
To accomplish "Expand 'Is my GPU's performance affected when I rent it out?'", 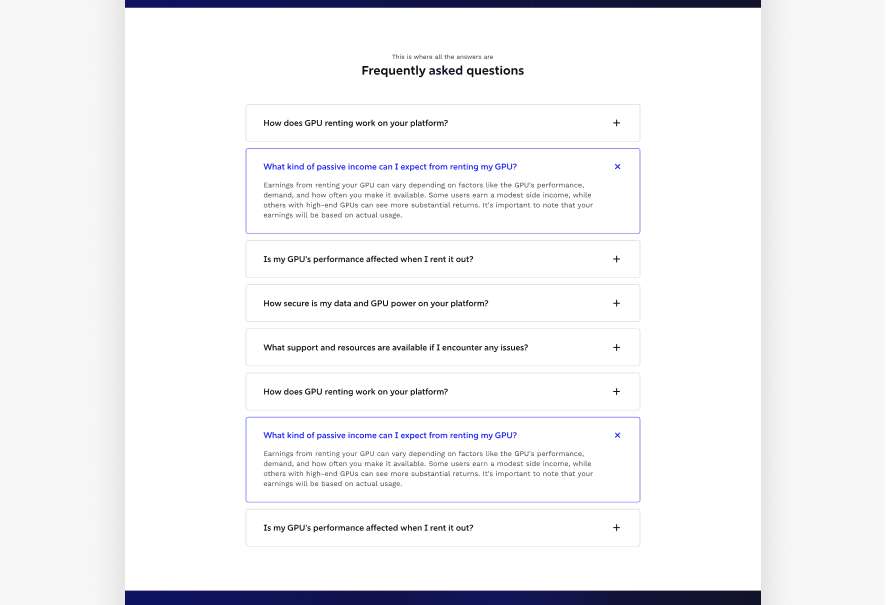I will (x=442, y=258).
